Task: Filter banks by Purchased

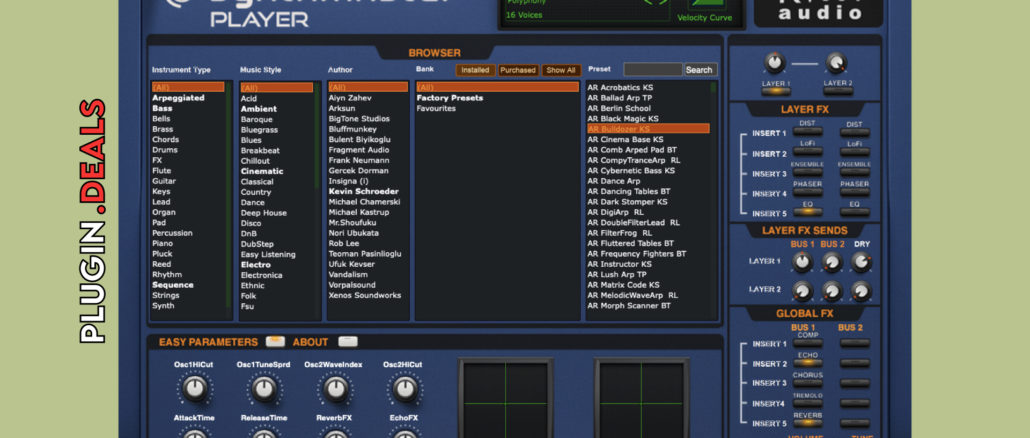Action: click(x=518, y=70)
